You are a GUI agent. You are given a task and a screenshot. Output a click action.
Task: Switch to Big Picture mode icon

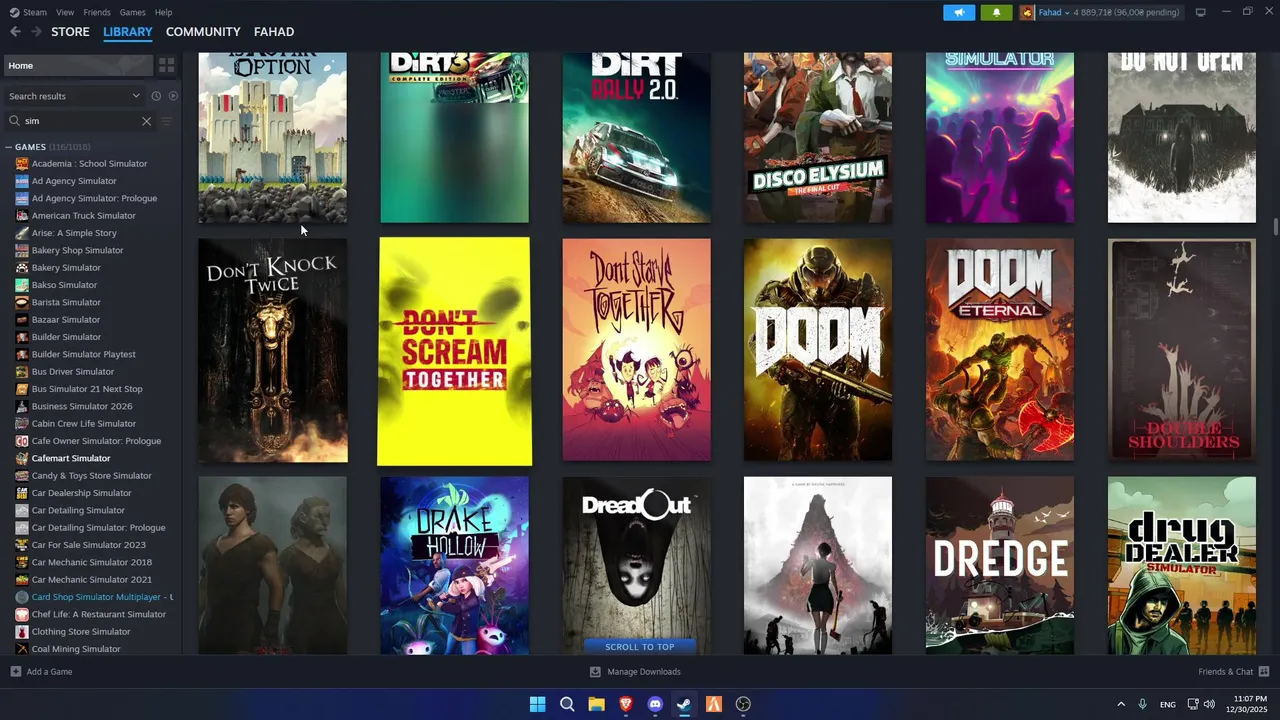(1201, 12)
